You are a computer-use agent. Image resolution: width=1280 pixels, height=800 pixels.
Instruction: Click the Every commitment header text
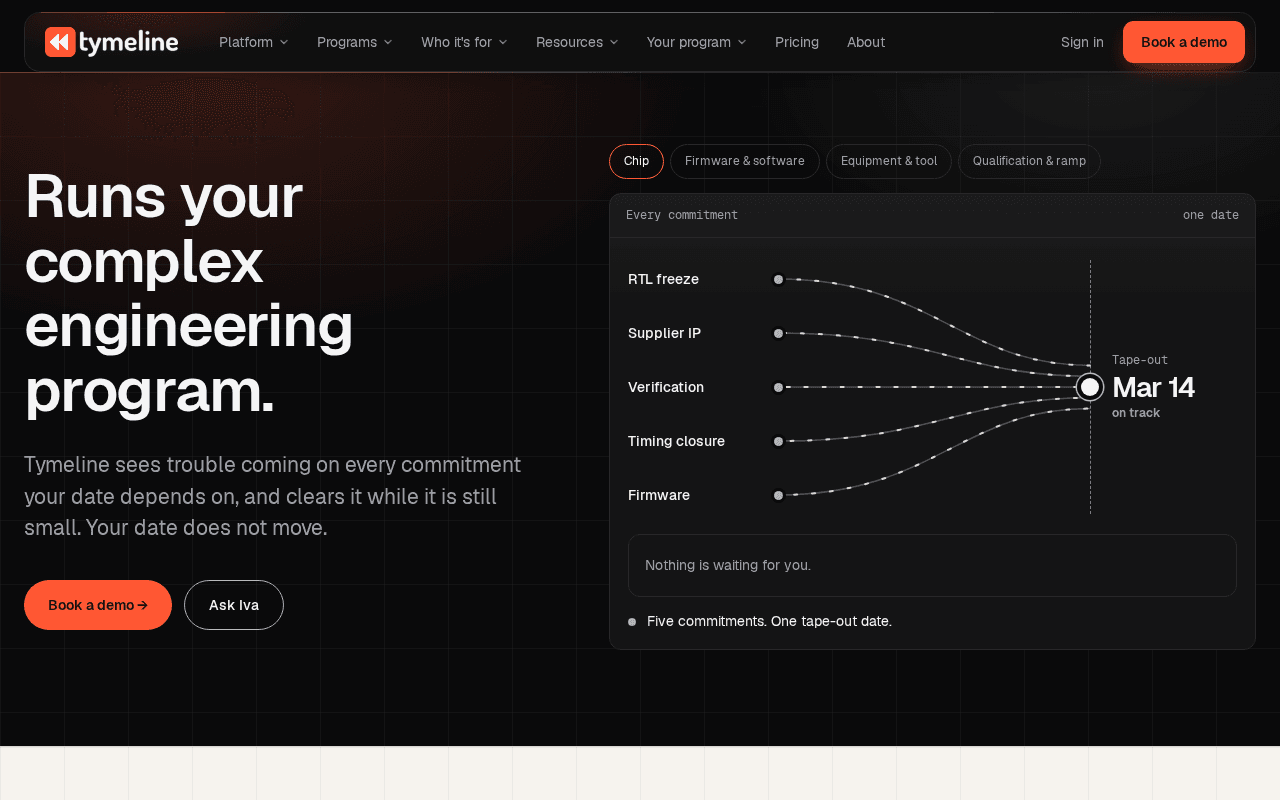pyautogui.click(x=682, y=215)
